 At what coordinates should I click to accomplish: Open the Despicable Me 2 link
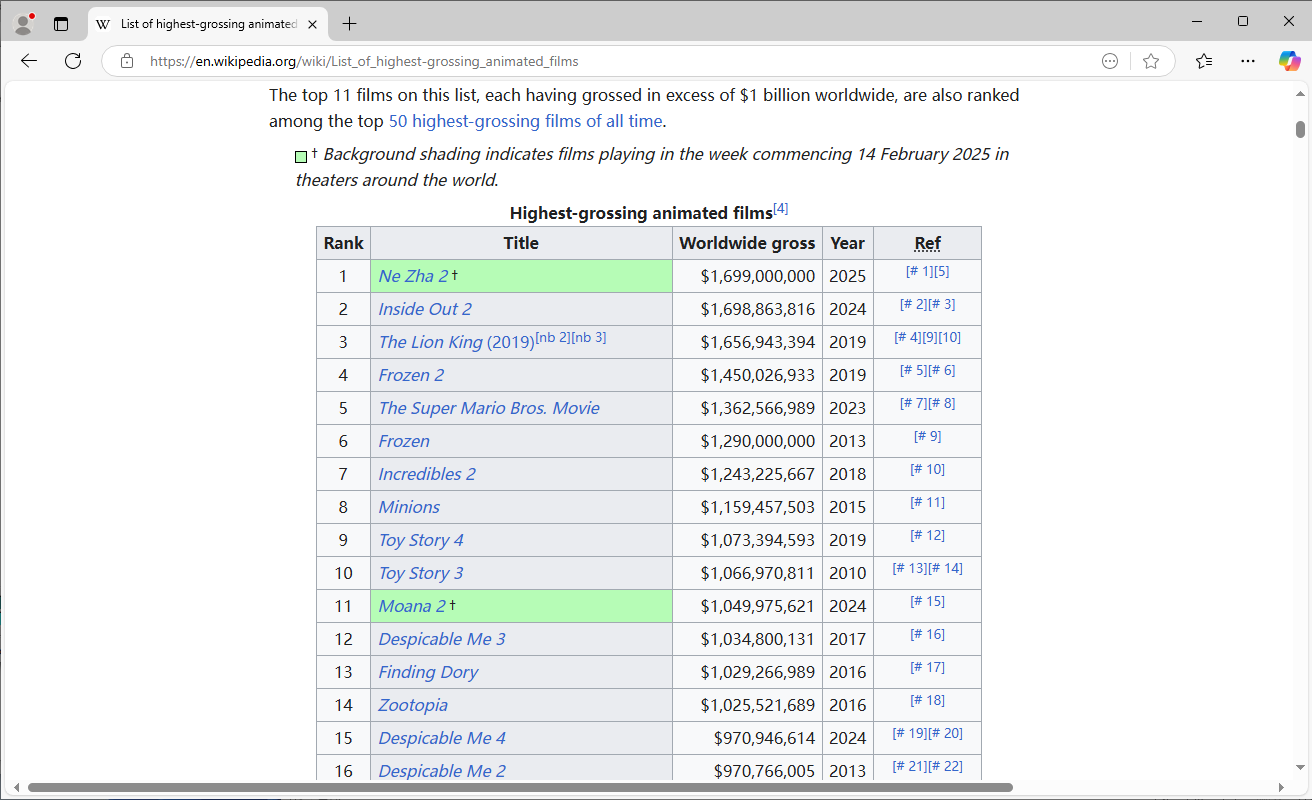[442, 771]
